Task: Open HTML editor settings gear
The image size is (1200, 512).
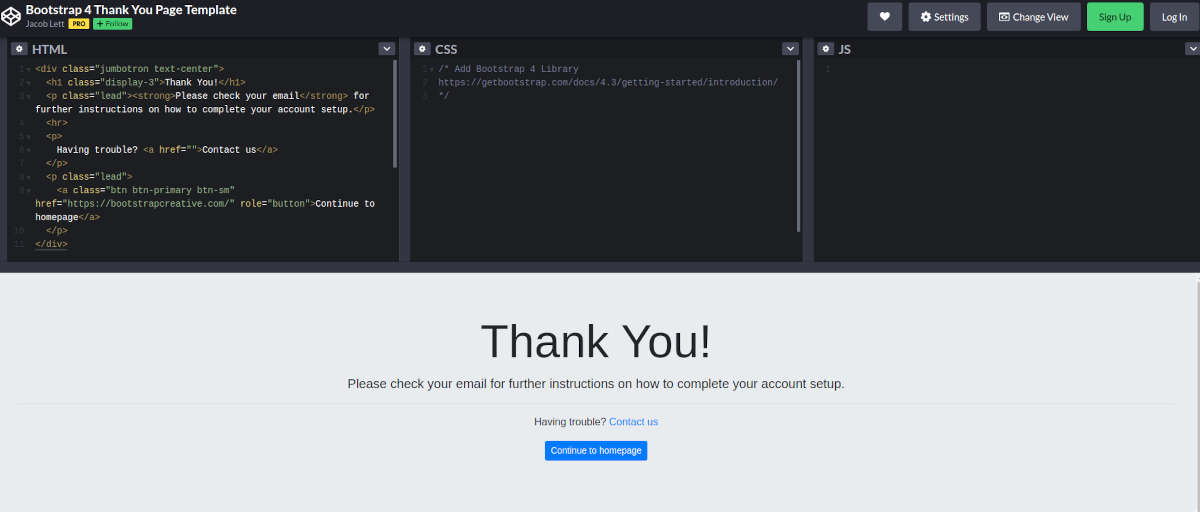Action: click(19, 49)
